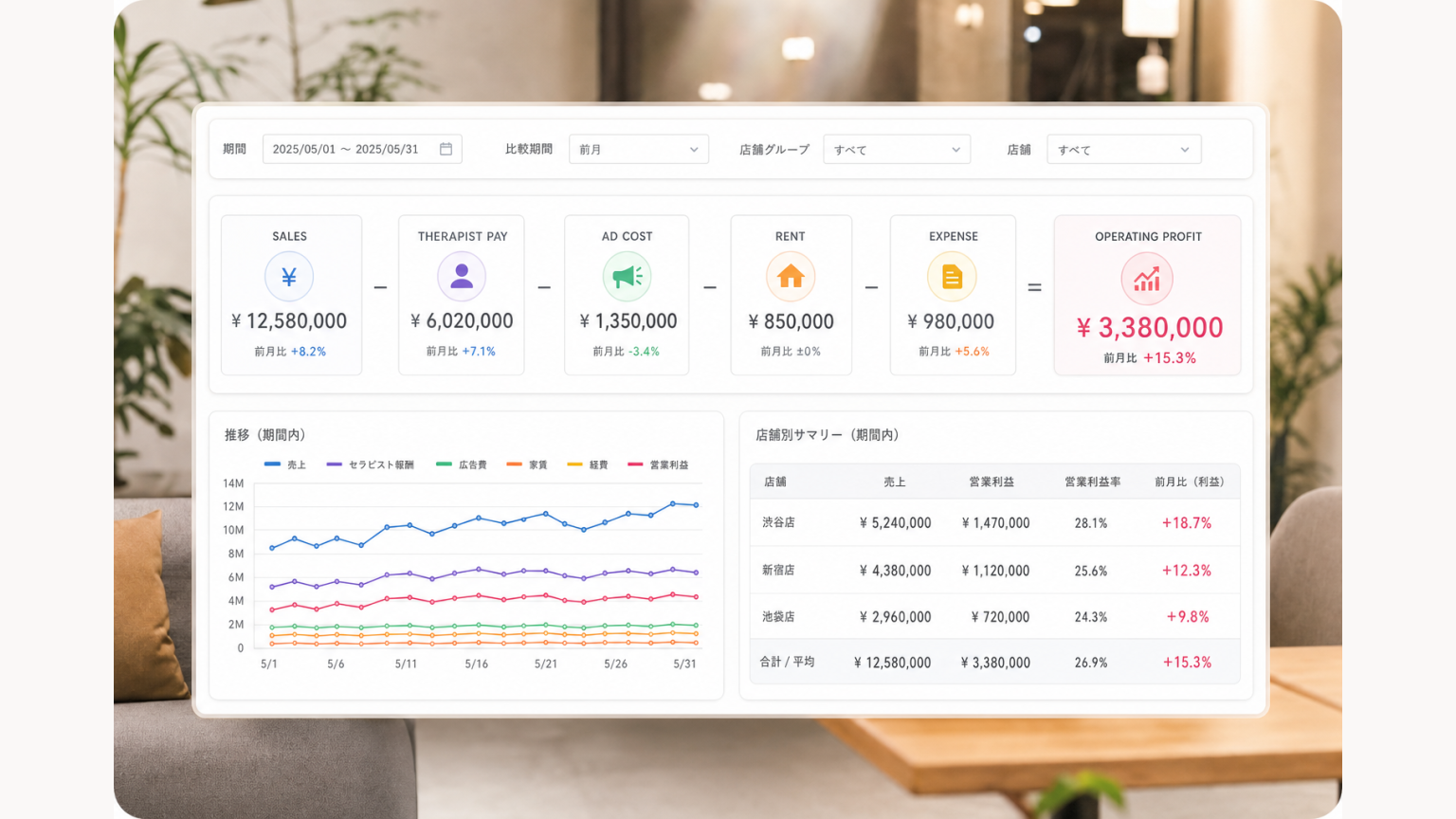Click the ¥ 3,380,000 operating profit card value

1150,328
